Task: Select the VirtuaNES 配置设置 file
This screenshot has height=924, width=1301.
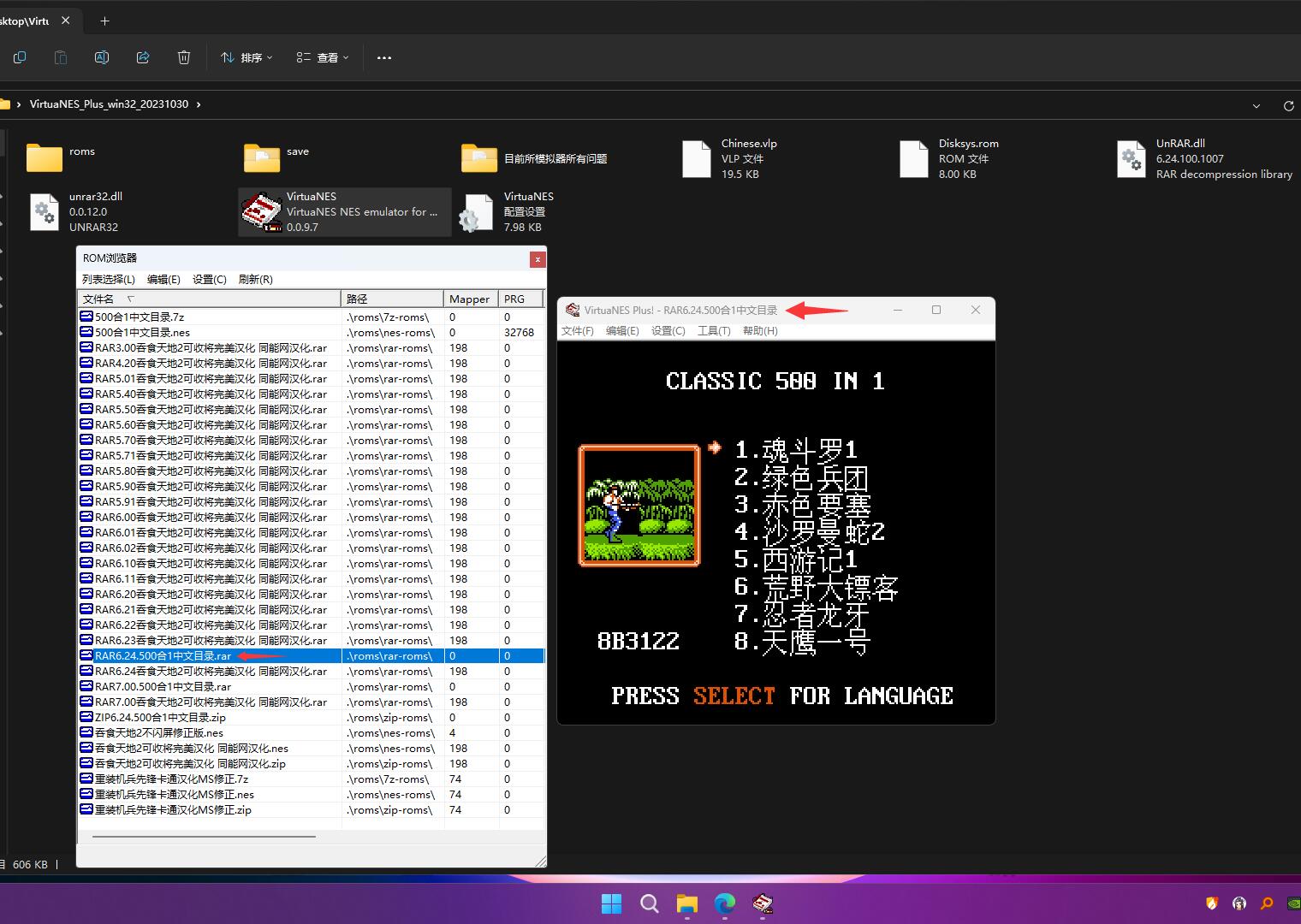Action: pyautogui.click(x=505, y=211)
